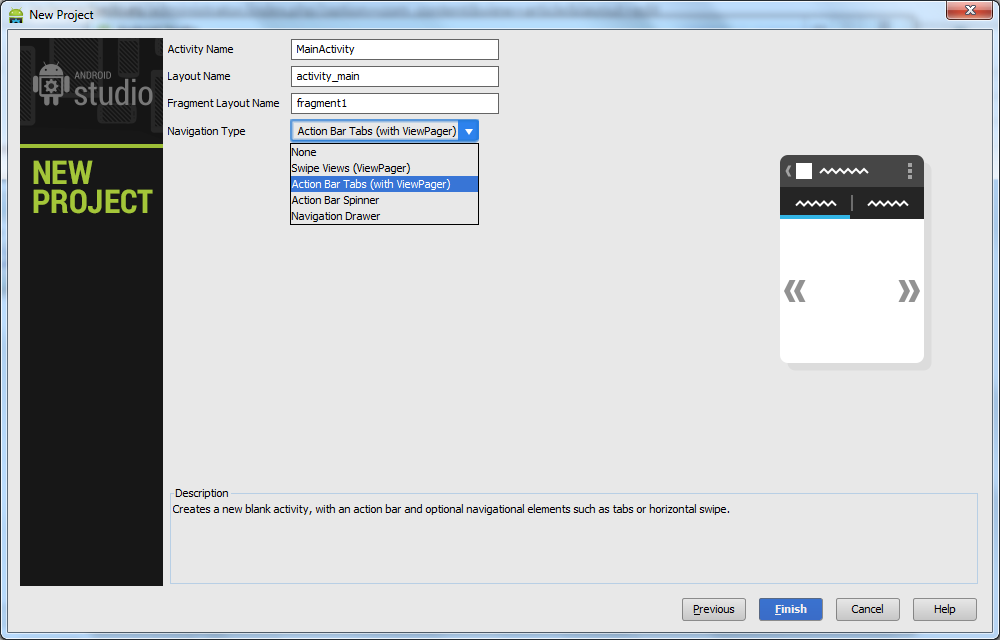Image resolution: width=1000 pixels, height=640 pixels.
Task: Go back with the Previous button
Action: (x=714, y=609)
